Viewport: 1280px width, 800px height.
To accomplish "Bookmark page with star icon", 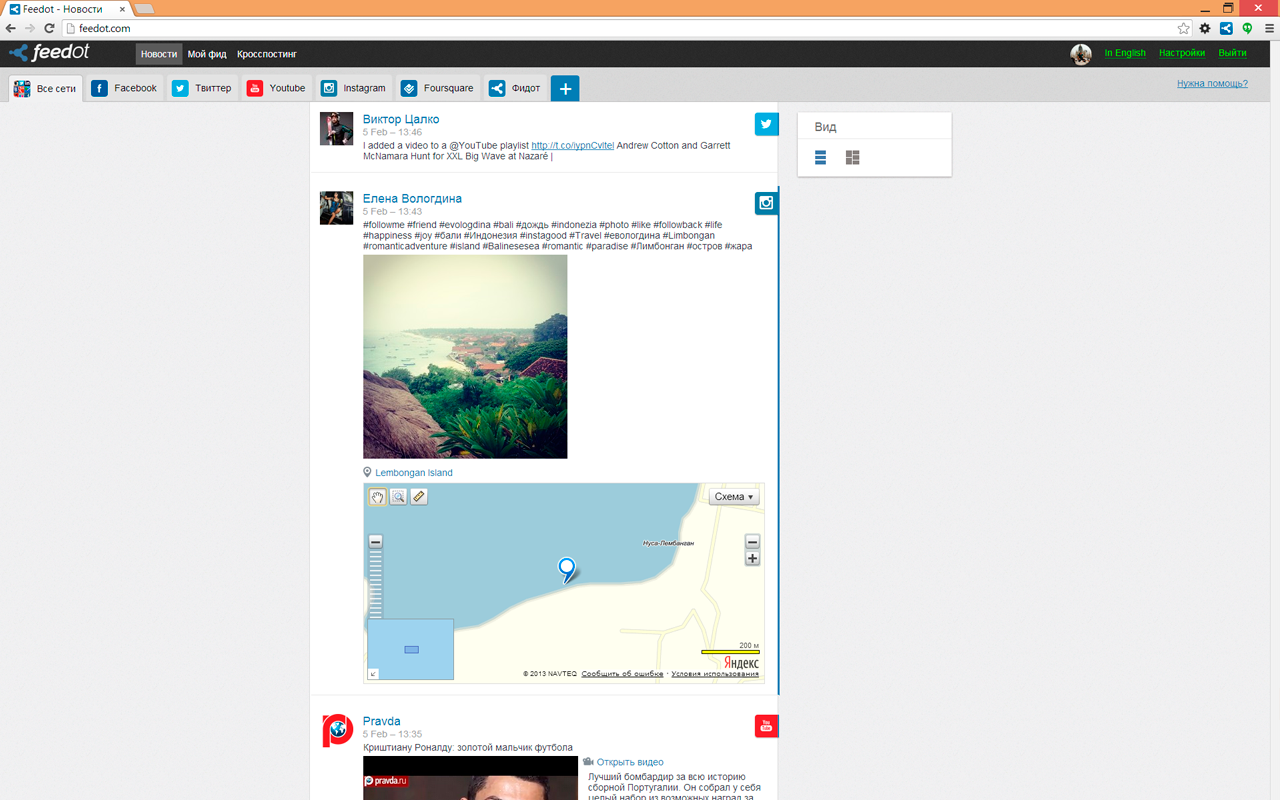I will coord(1183,28).
